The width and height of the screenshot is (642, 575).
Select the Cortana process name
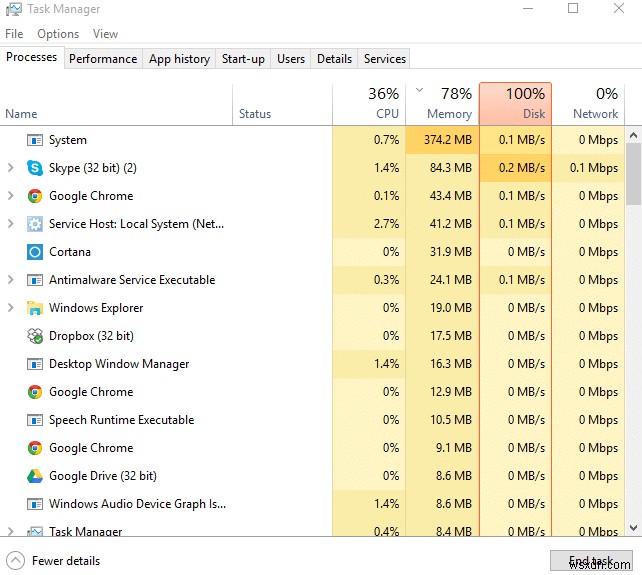tap(70, 252)
